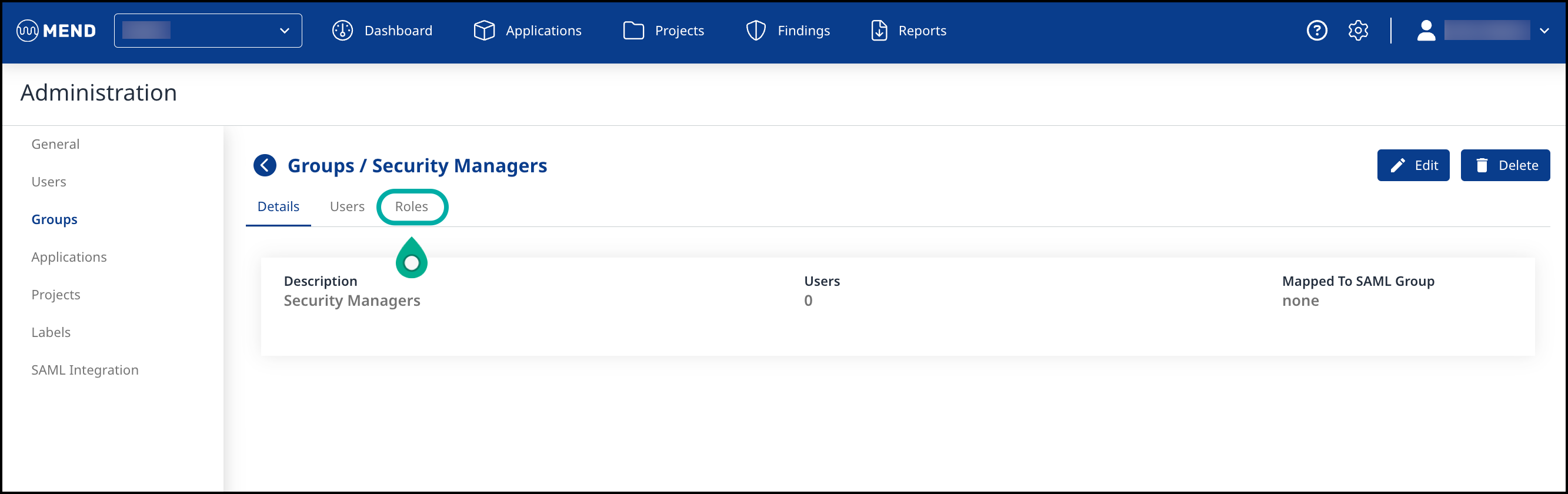Click the user profile avatar icon
This screenshot has width=1568, height=494.
(x=1426, y=31)
